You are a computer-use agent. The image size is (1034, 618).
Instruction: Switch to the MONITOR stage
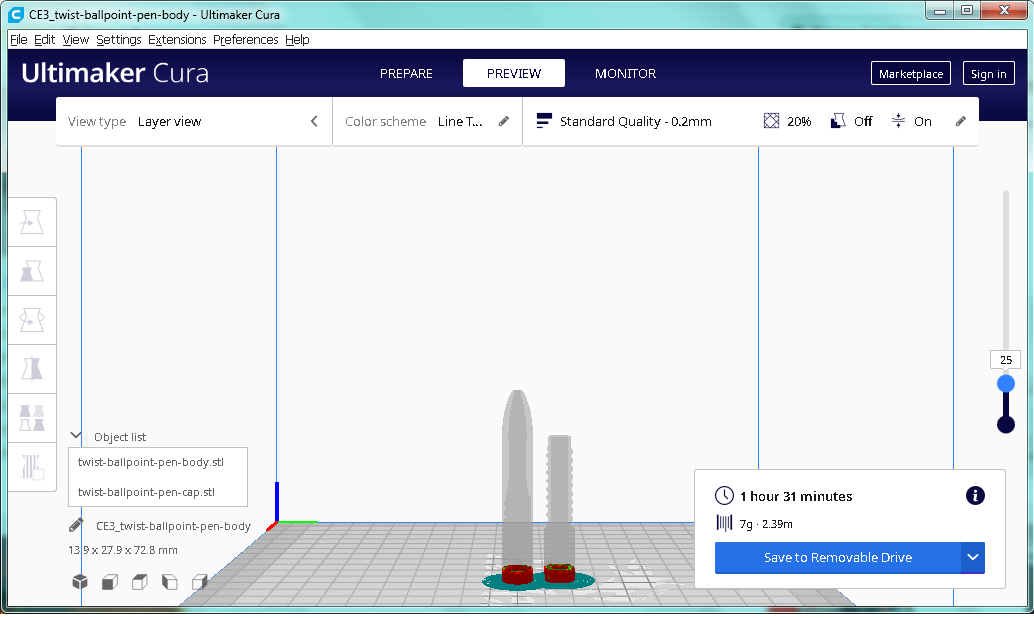pyautogui.click(x=625, y=73)
